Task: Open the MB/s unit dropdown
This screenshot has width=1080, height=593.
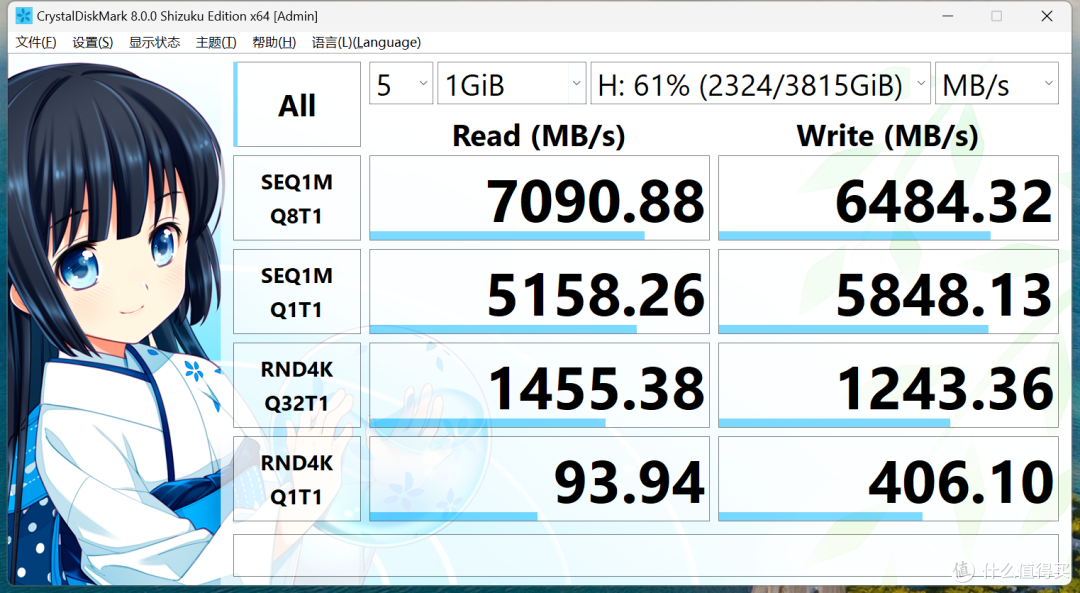Action: pos(996,83)
